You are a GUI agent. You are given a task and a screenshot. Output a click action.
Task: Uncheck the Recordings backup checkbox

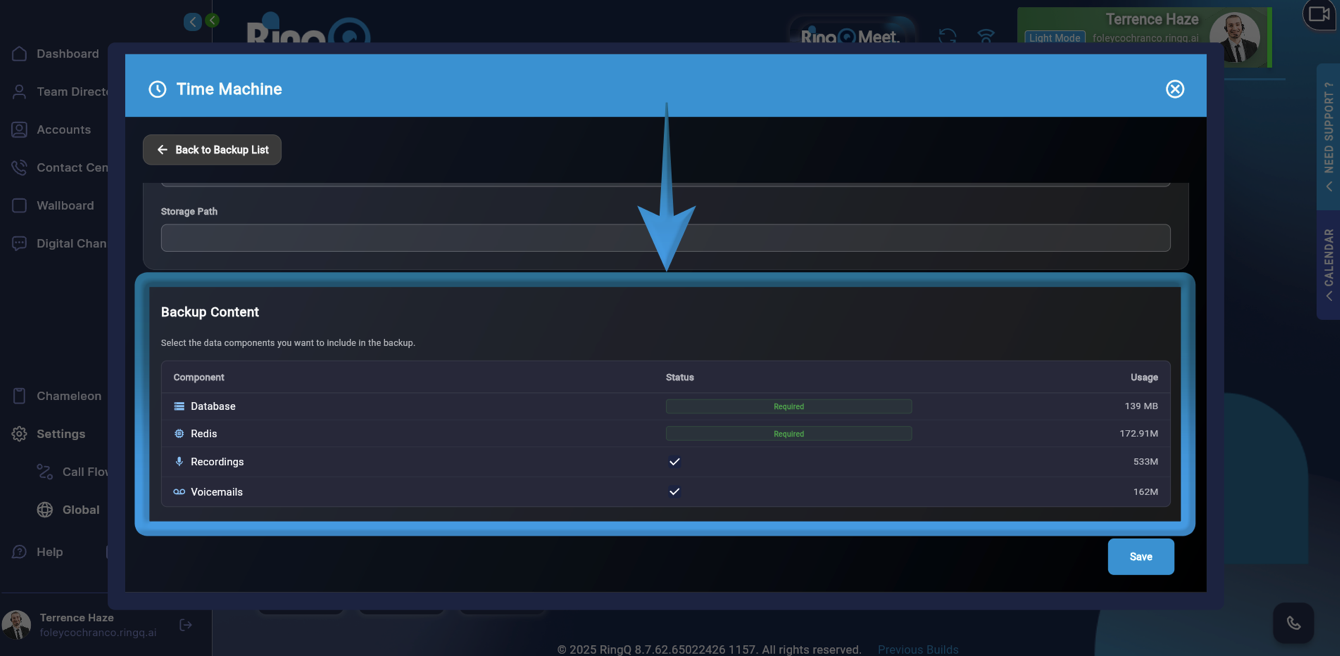point(674,462)
